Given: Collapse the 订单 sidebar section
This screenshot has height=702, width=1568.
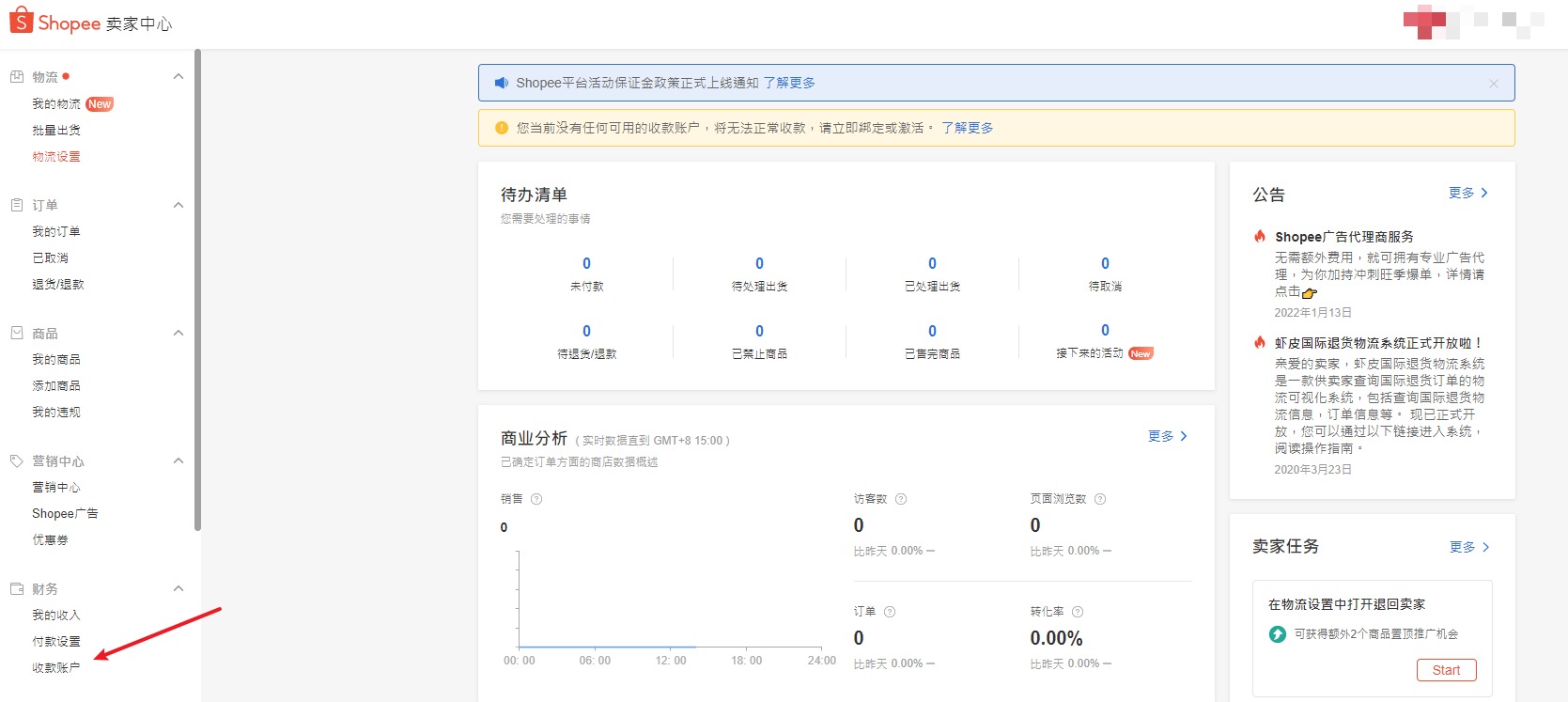Looking at the screenshot, I should click(179, 205).
